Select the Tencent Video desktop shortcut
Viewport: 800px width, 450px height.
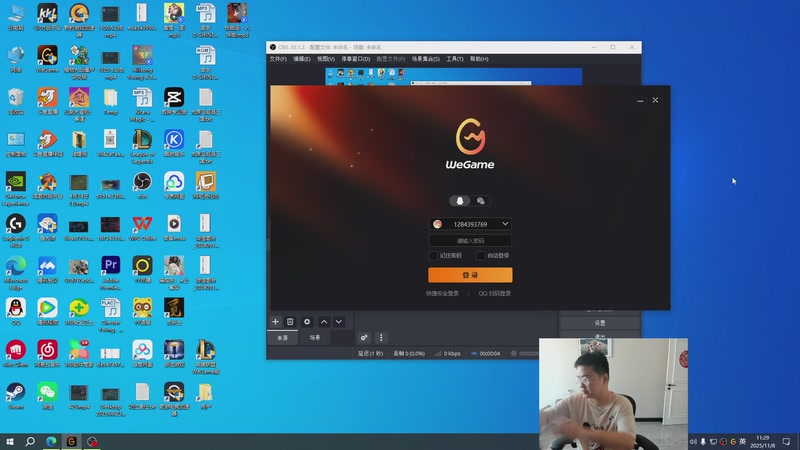tap(47, 312)
